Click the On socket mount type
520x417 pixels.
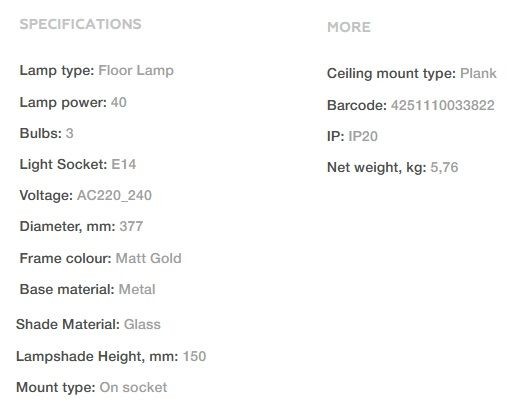pos(133,387)
